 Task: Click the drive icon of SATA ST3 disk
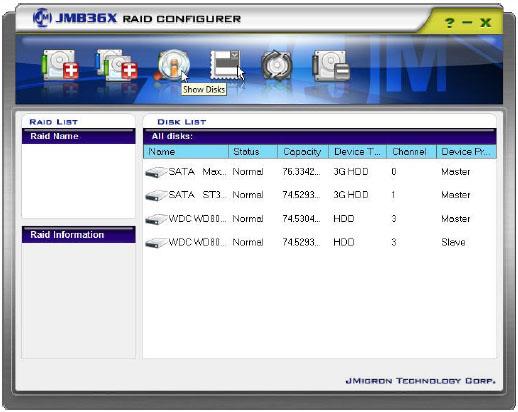coord(156,195)
